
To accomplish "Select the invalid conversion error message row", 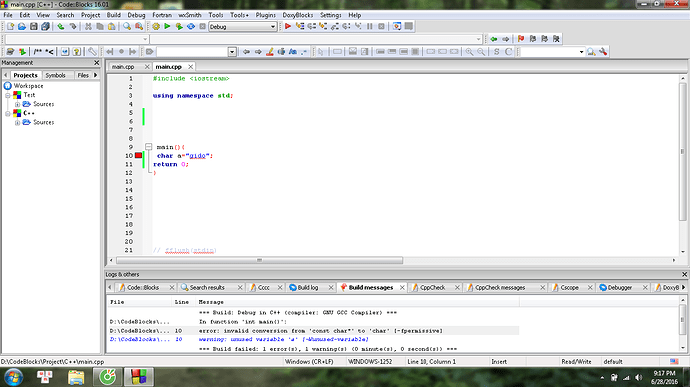I will click(x=313, y=331).
